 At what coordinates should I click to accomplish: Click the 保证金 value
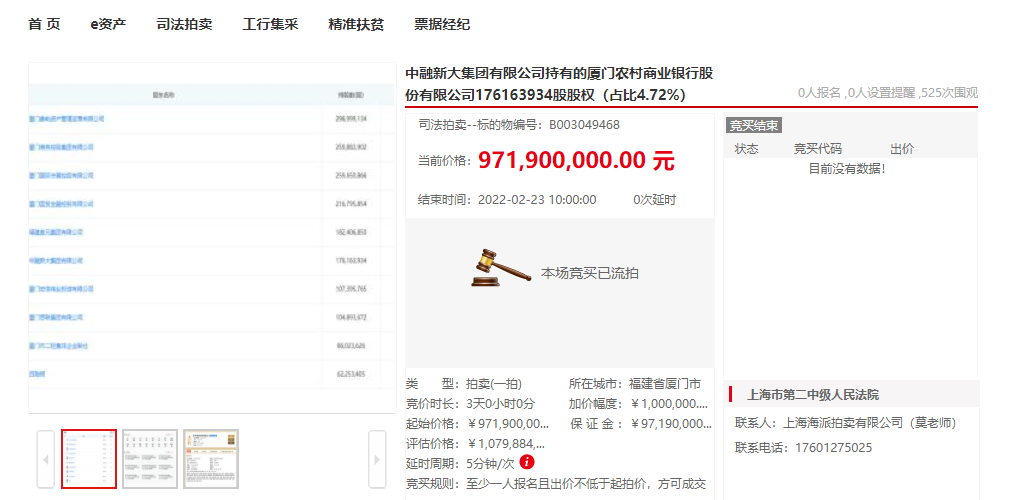671,424
